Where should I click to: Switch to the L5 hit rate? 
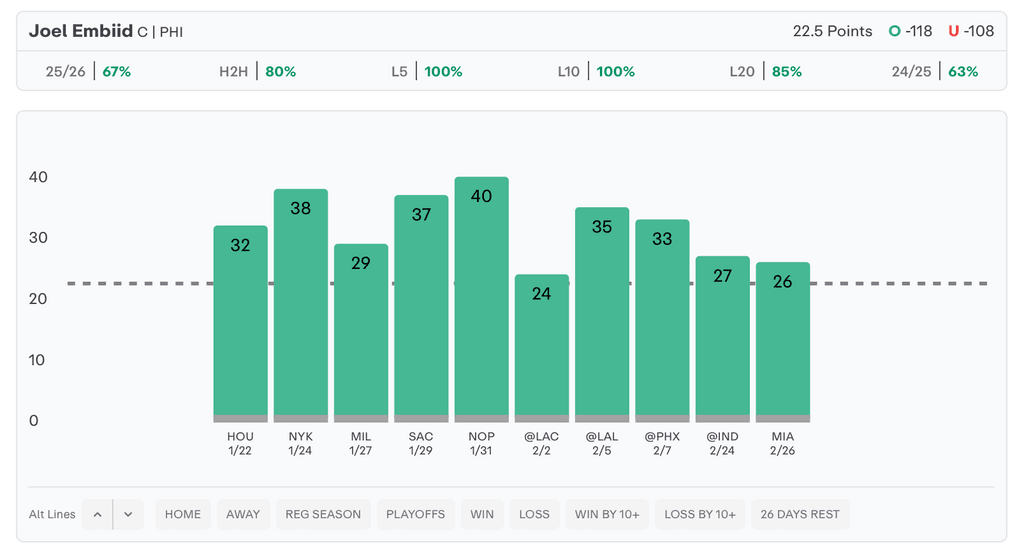pyautogui.click(x=427, y=72)
